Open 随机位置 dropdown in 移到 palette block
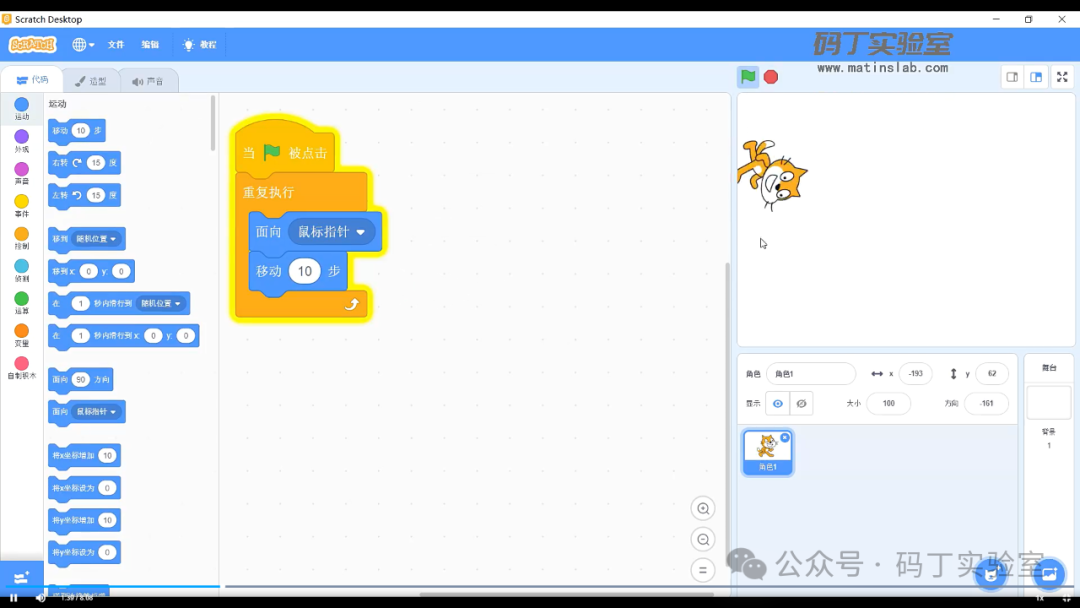The height and width of the screenshot is (608, 1080). (x=96, y=239)
